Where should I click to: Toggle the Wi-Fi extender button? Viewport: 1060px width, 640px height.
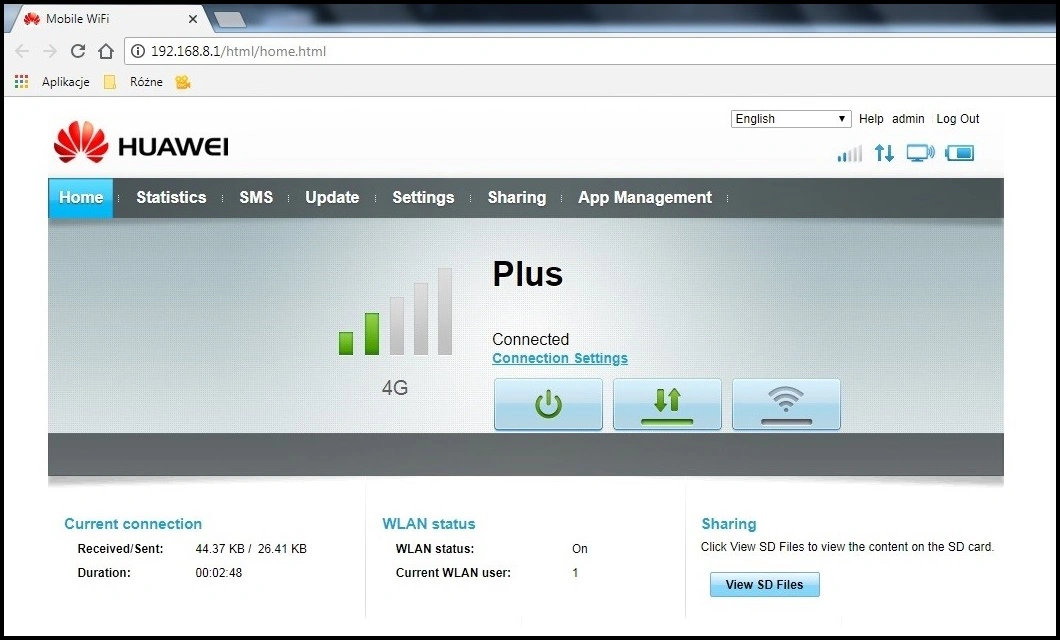tap(786, 404)
